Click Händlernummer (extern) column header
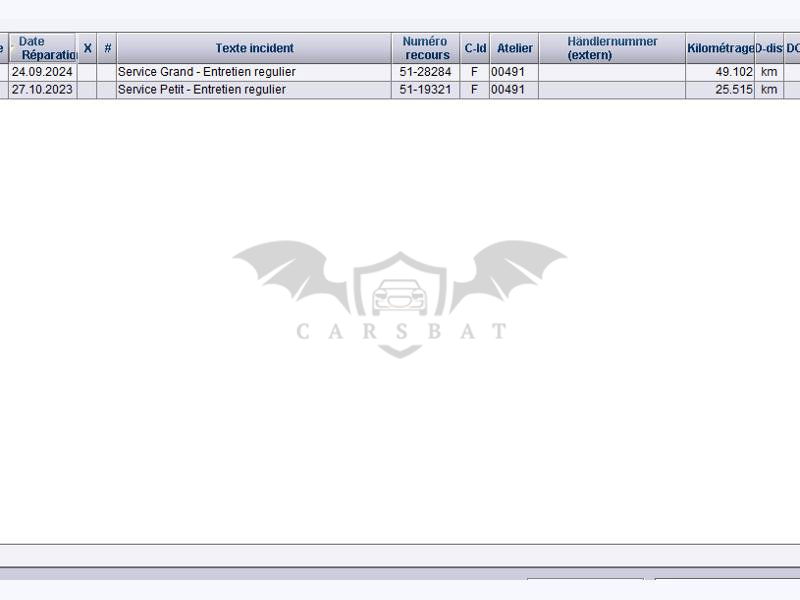Image resolution: width=800 pixels, height=600 pixels. click(612, 48)
